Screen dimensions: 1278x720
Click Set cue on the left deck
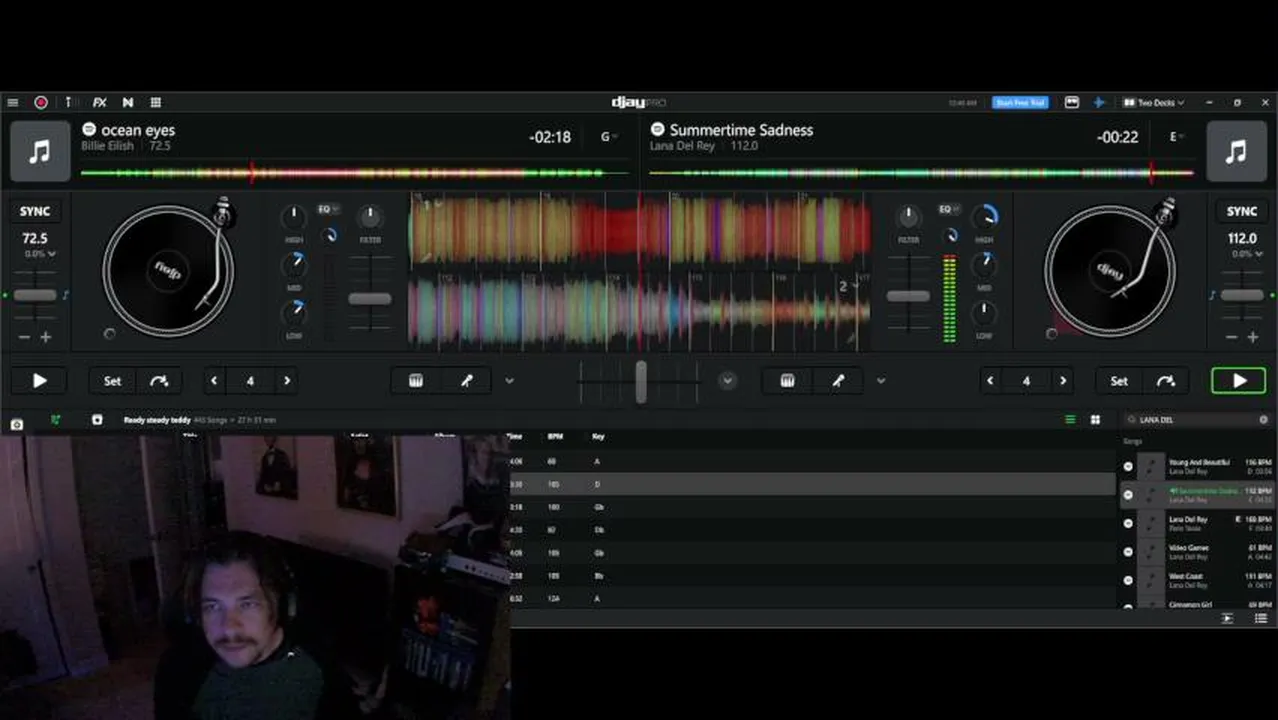112,381
